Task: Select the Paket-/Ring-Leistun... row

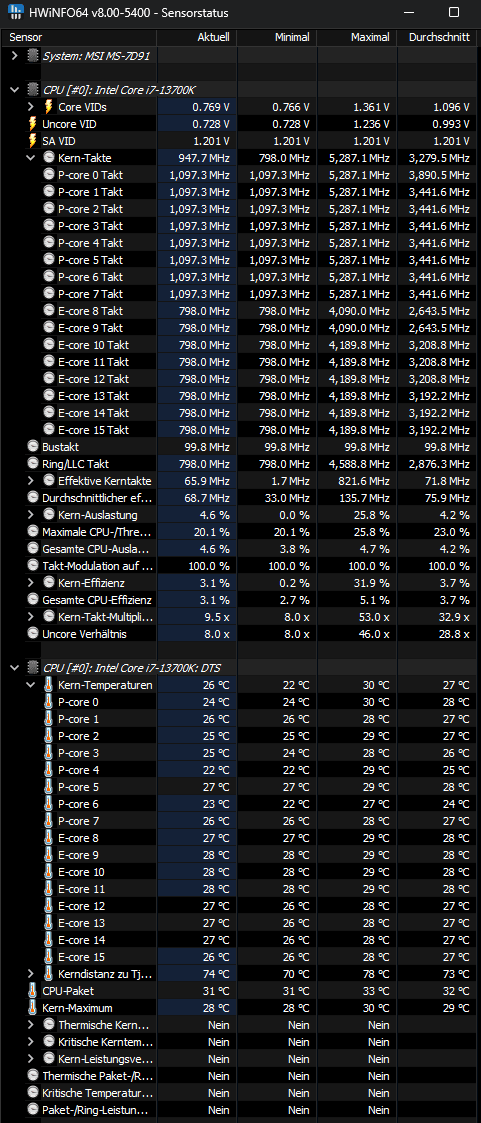Action: tap(97, 1109)
